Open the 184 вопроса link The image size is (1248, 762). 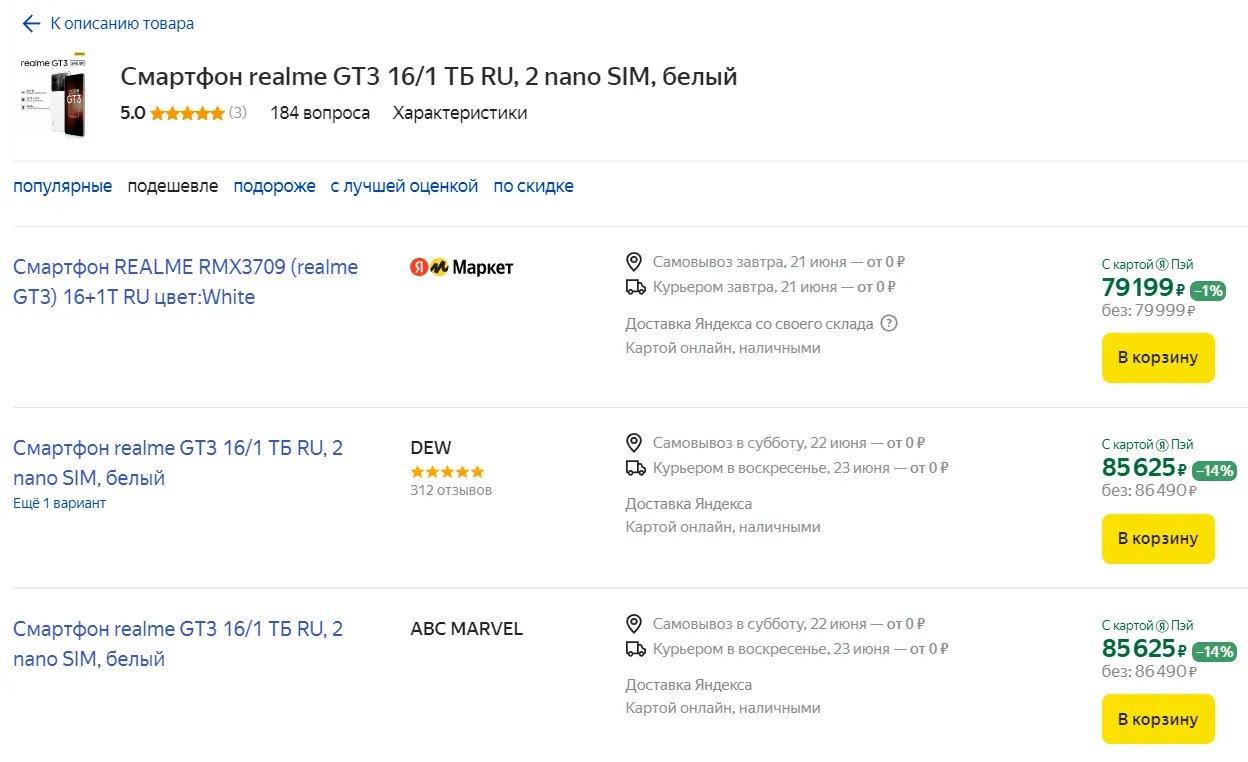pos(320,113)
